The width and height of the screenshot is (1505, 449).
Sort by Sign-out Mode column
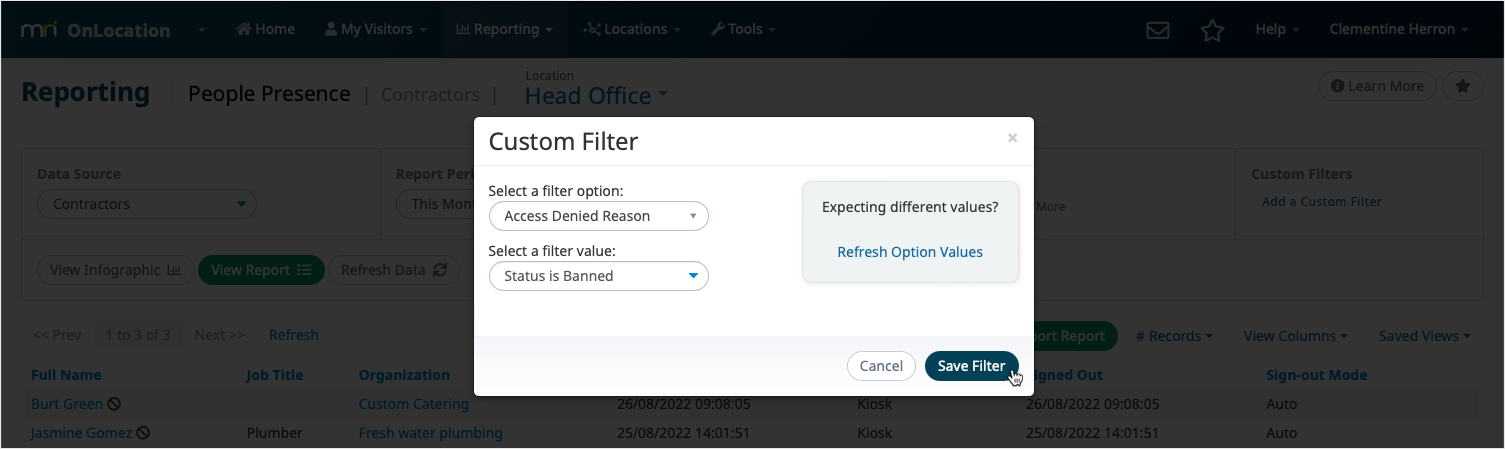(1316, 375)
